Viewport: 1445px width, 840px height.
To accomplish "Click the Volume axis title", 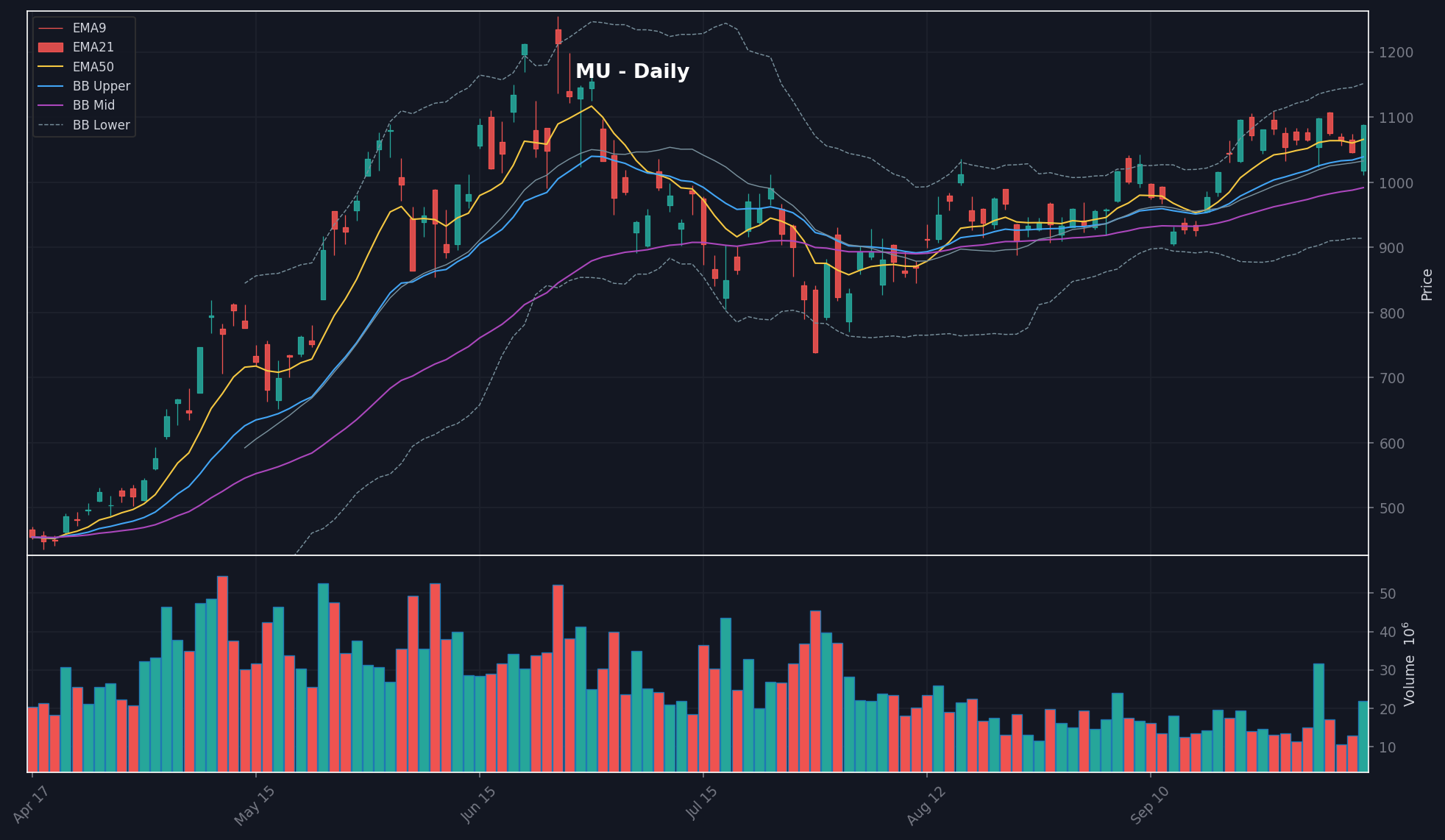I will 1409,664.
